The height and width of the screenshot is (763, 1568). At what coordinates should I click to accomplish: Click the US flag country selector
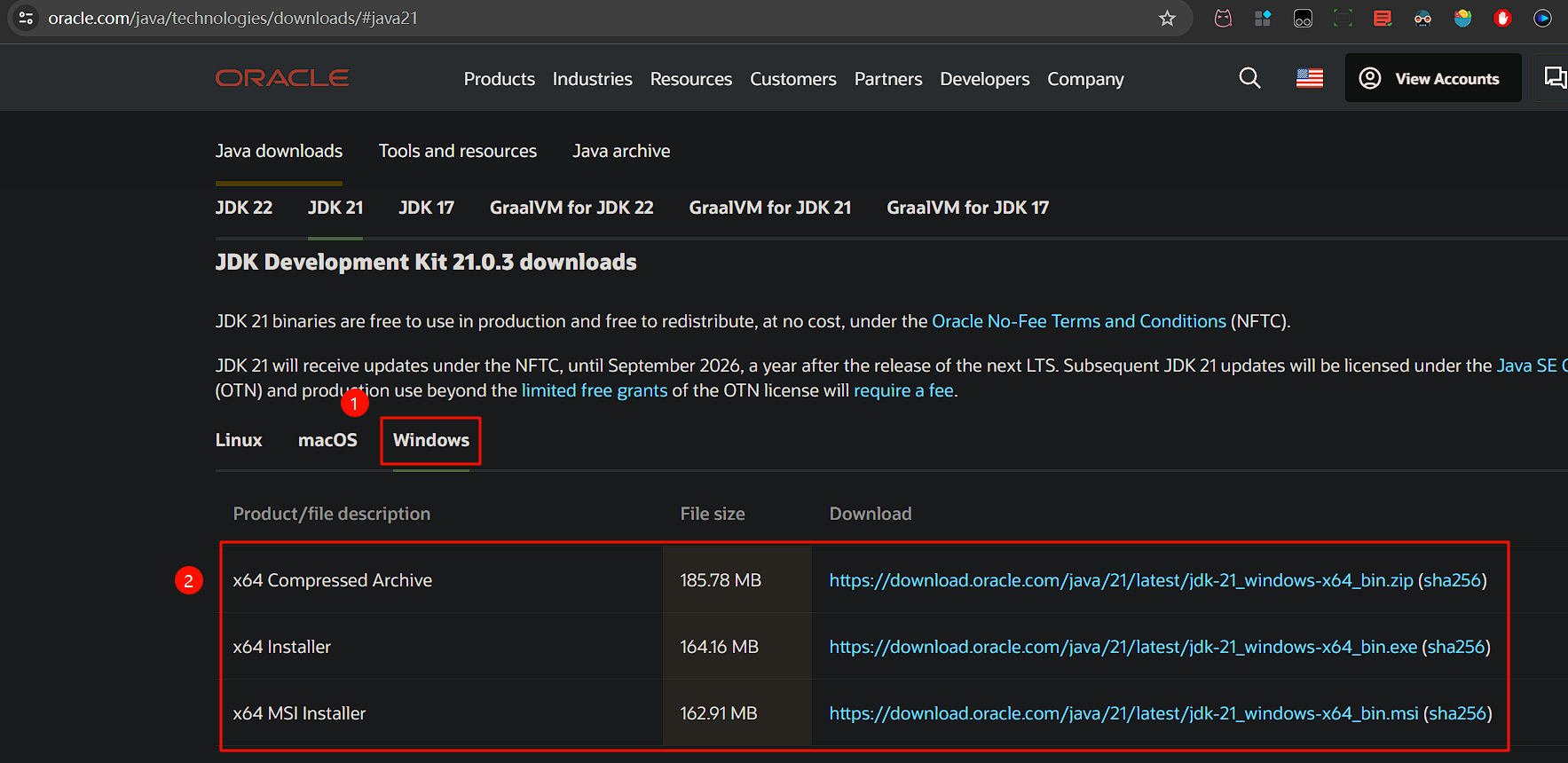(1309, 78)
